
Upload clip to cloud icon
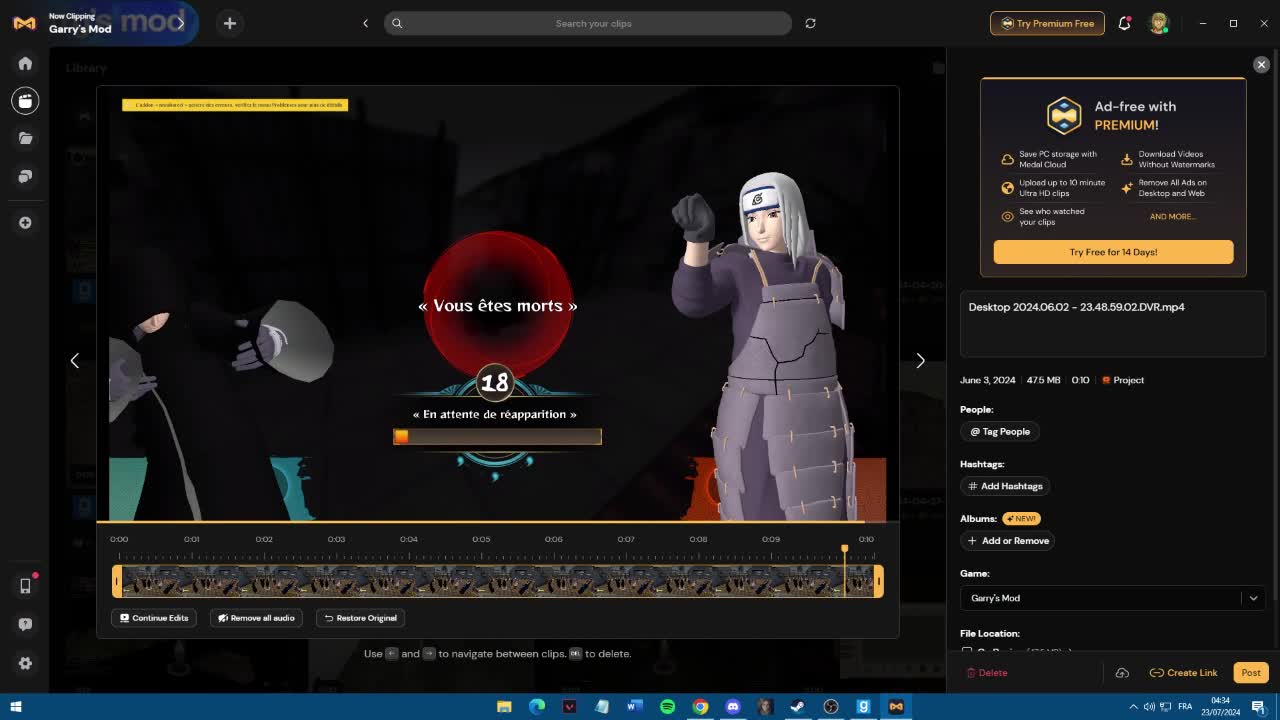(1122, 673)
